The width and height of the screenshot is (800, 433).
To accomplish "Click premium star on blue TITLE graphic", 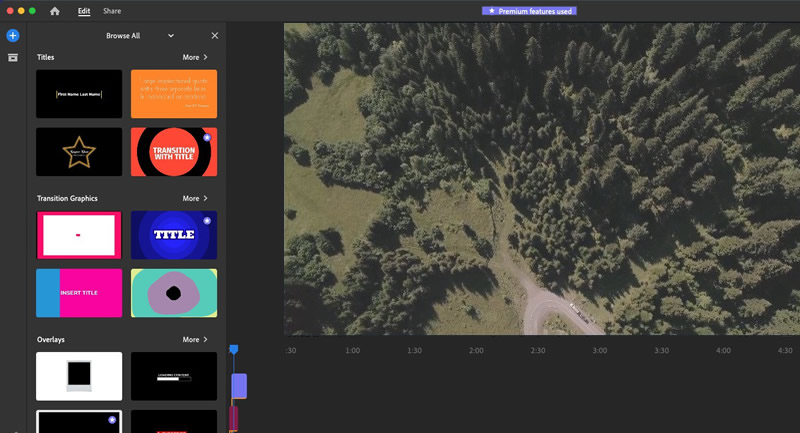I will (207, 221).
